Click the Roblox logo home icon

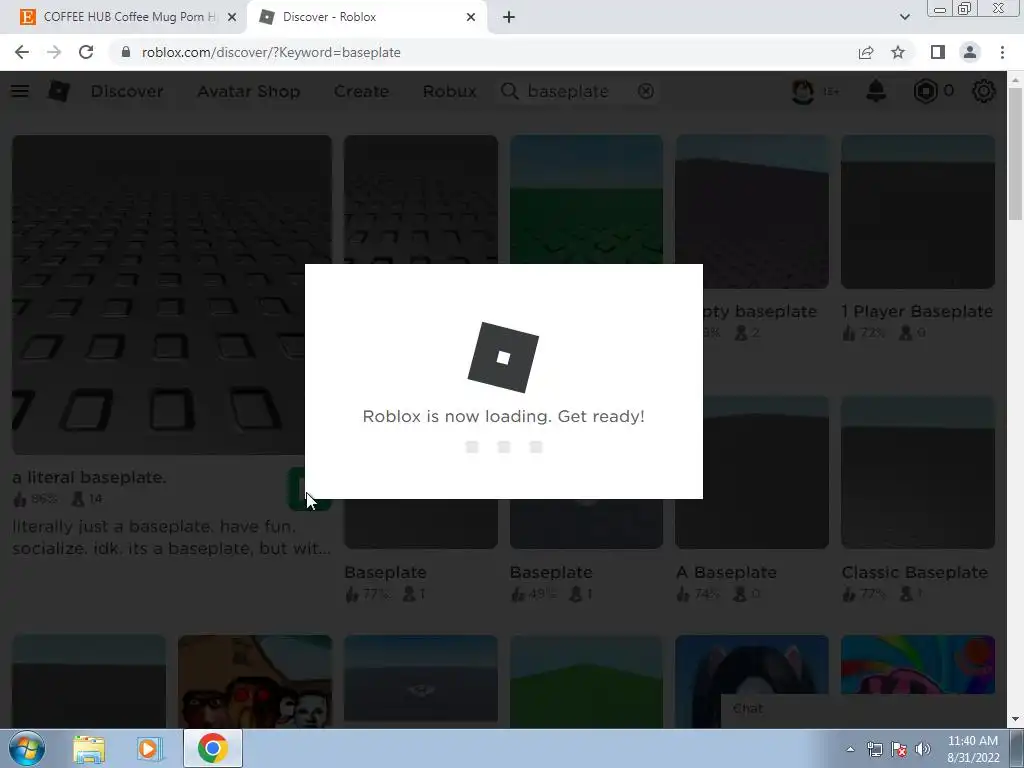[x=58, y=91]
